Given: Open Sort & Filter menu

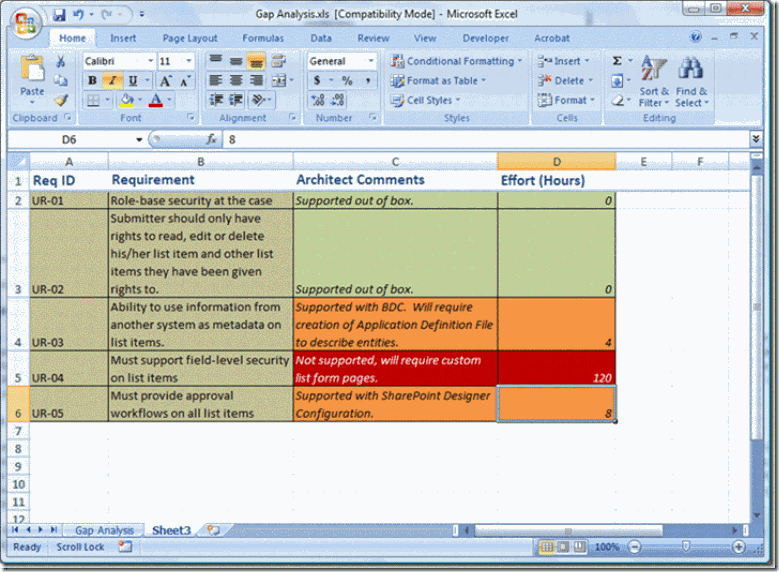Looking at the screenshot, I should [654, 81].
